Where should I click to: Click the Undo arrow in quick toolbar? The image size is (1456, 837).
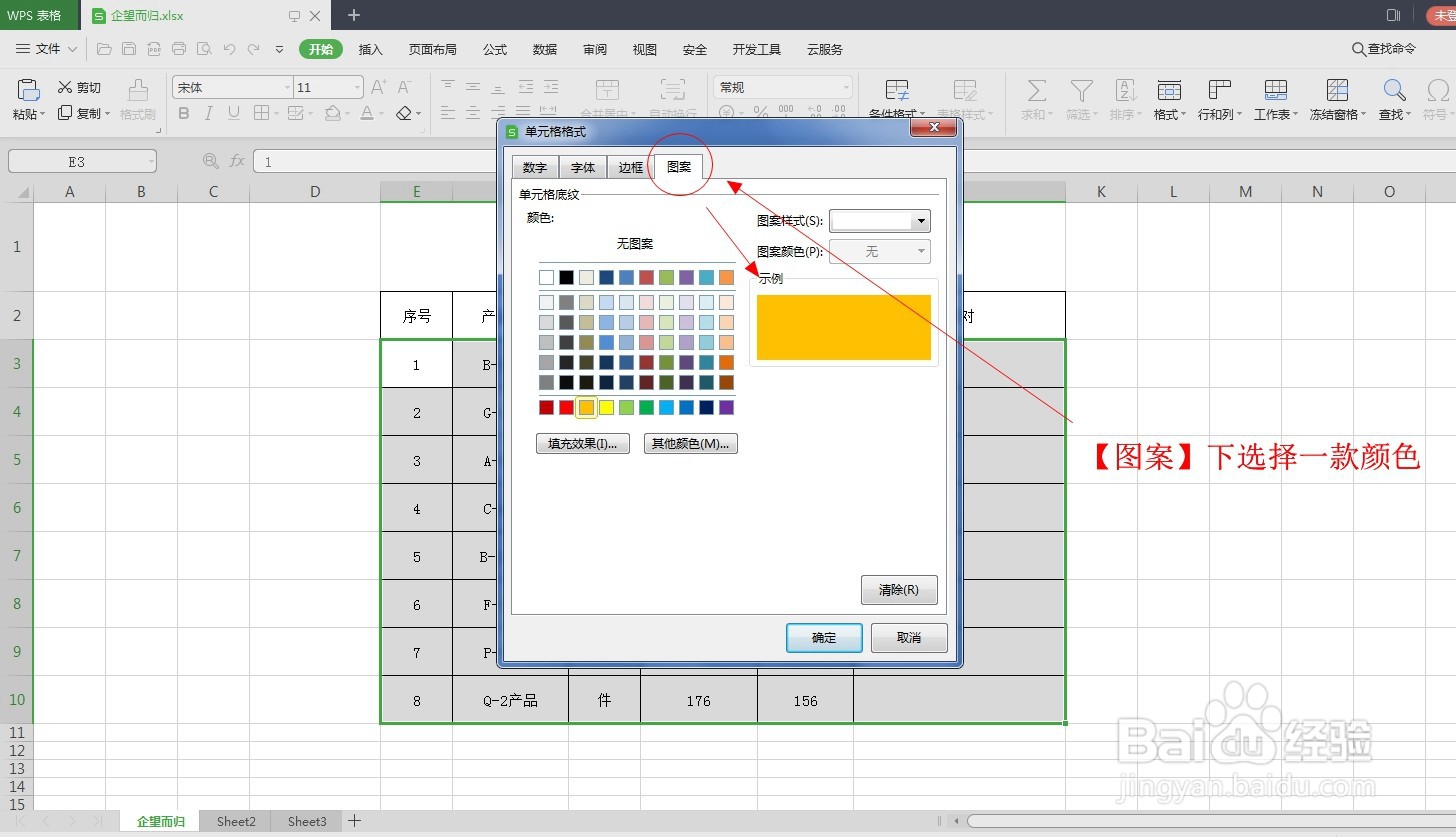(x=229, y=49)
